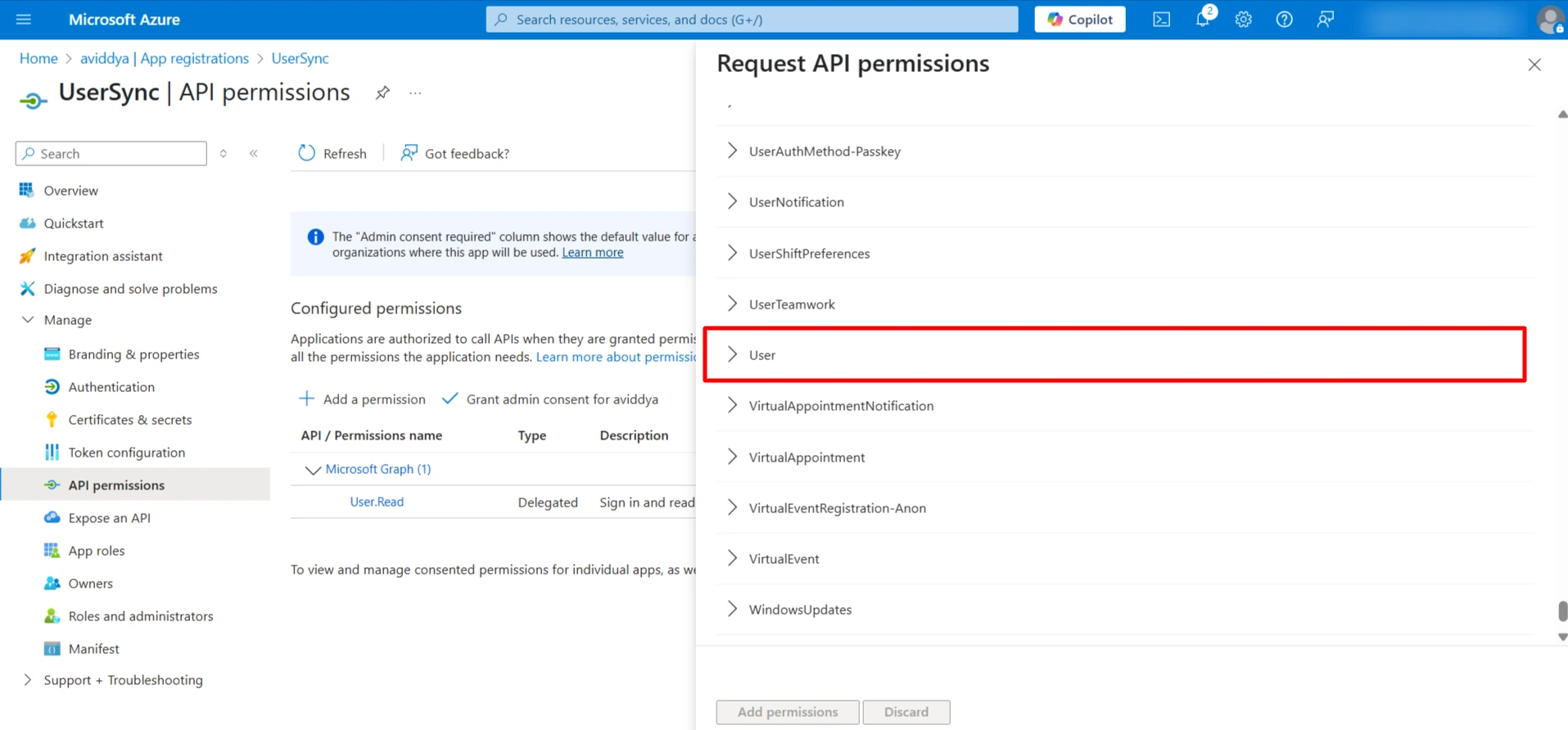This screenshot has height=730, width=1568.
Task: Open Overview in the sidebar
Action: pos(70,190)
